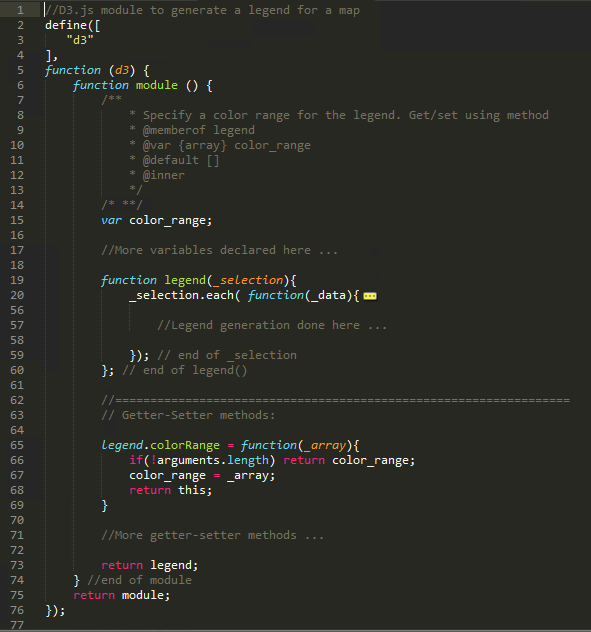Expand the folded code marker on line 20

[x=370, y=296]
